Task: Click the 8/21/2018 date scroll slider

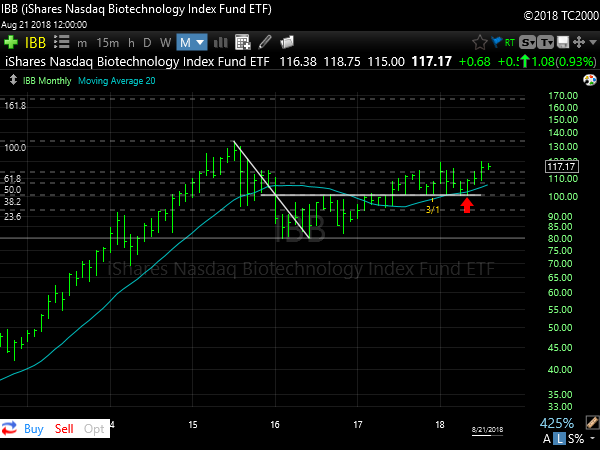Action: [x=488, y=430]
